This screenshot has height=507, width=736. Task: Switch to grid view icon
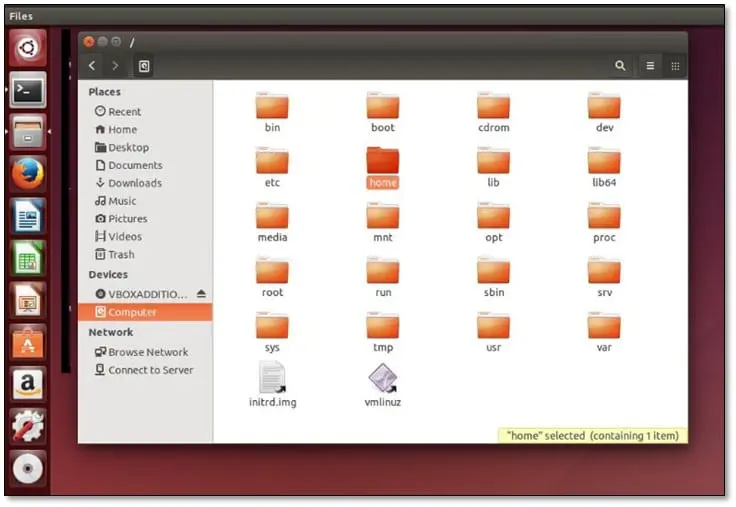(x=675, y=66)
